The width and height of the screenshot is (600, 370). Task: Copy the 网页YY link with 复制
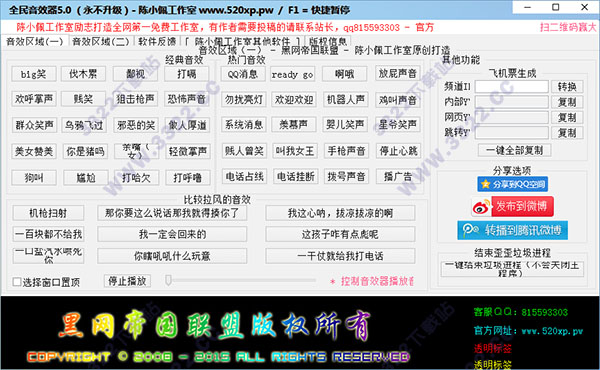567,117
